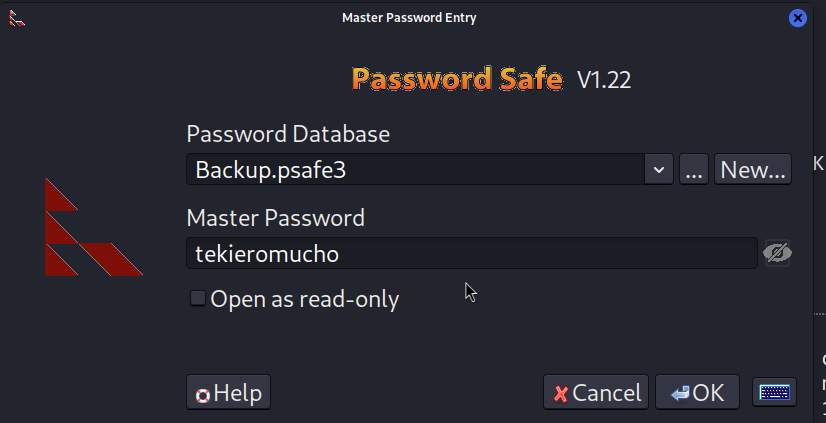Click the "Master Password Entry" title bar
The height and width of the screenshot is (423, 826).
409,17
